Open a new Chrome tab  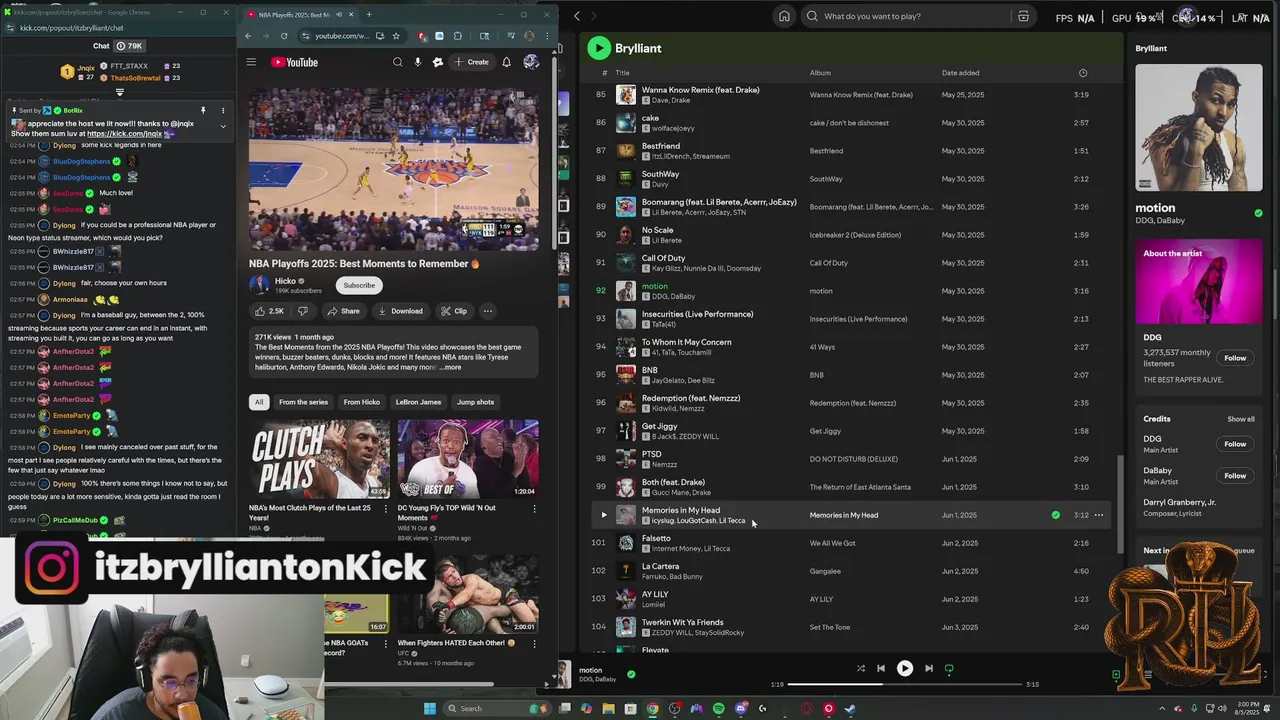click(368, 14)
